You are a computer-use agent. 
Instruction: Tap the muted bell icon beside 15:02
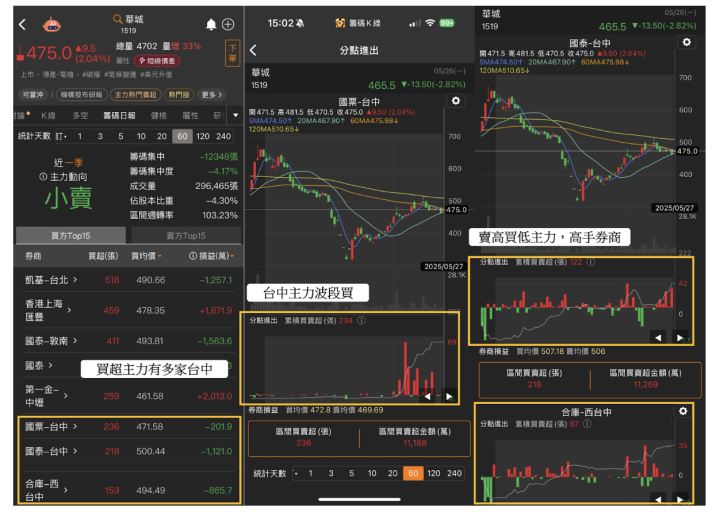(x=300, y=23)
